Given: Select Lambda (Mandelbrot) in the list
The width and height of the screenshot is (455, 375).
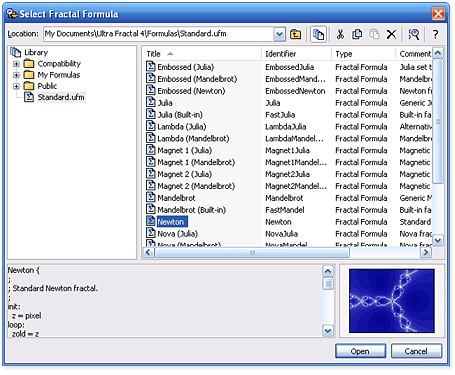Looking at the screenshot, I should click(x=193, y=138).
